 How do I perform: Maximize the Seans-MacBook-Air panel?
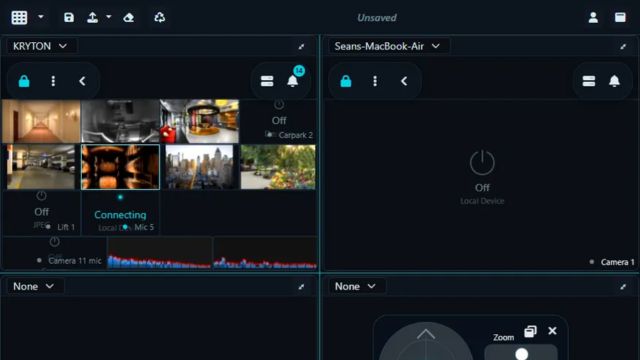click(623, 47)
